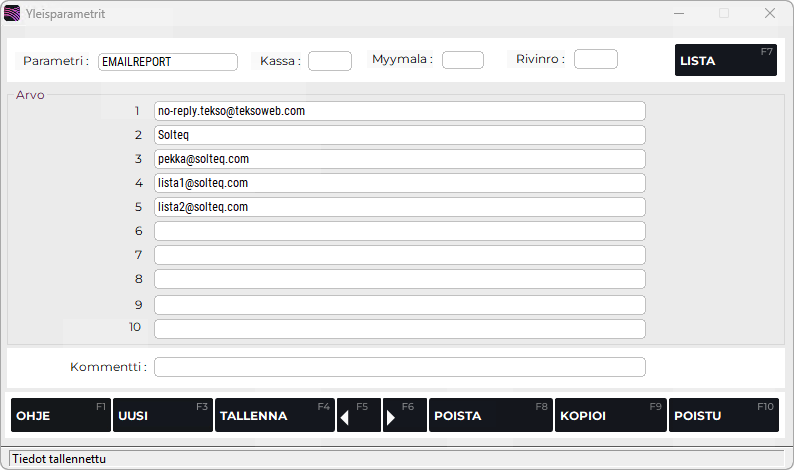Click value field 1 with no-reply.tekso@teksoweb.com

(x=400, y=111)
